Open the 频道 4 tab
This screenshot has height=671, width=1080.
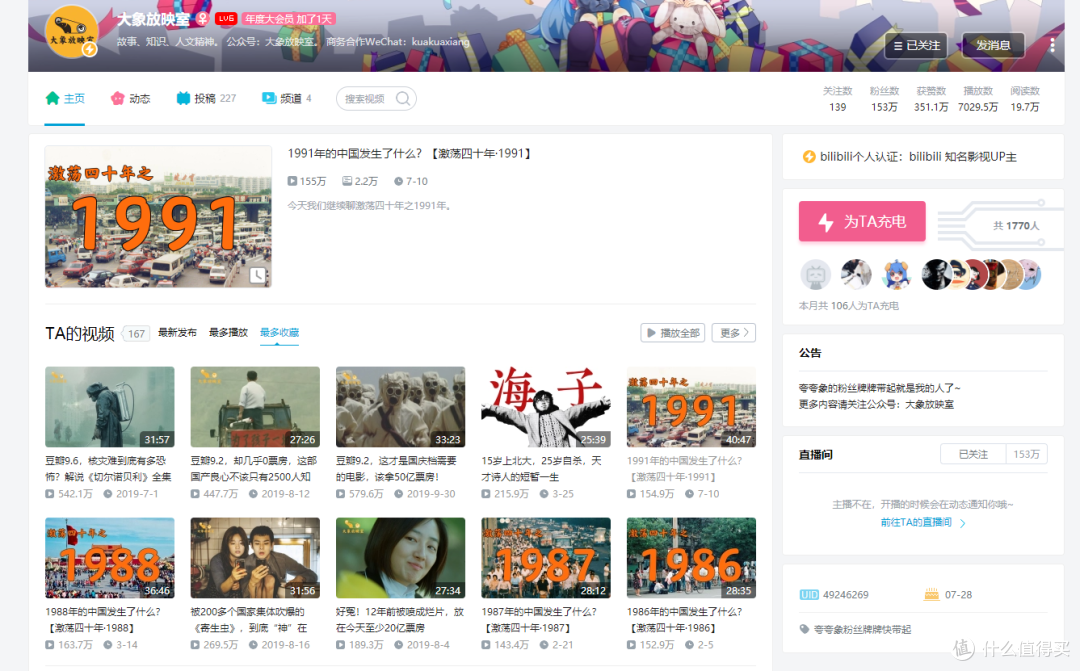287,99
